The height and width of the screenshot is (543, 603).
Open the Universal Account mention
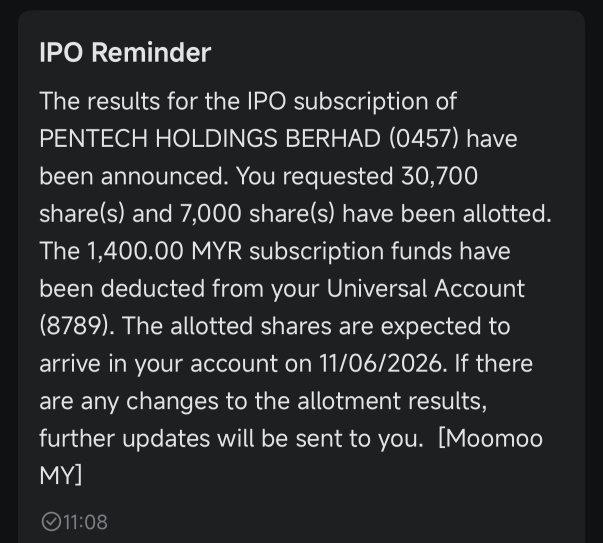(425, 288)
